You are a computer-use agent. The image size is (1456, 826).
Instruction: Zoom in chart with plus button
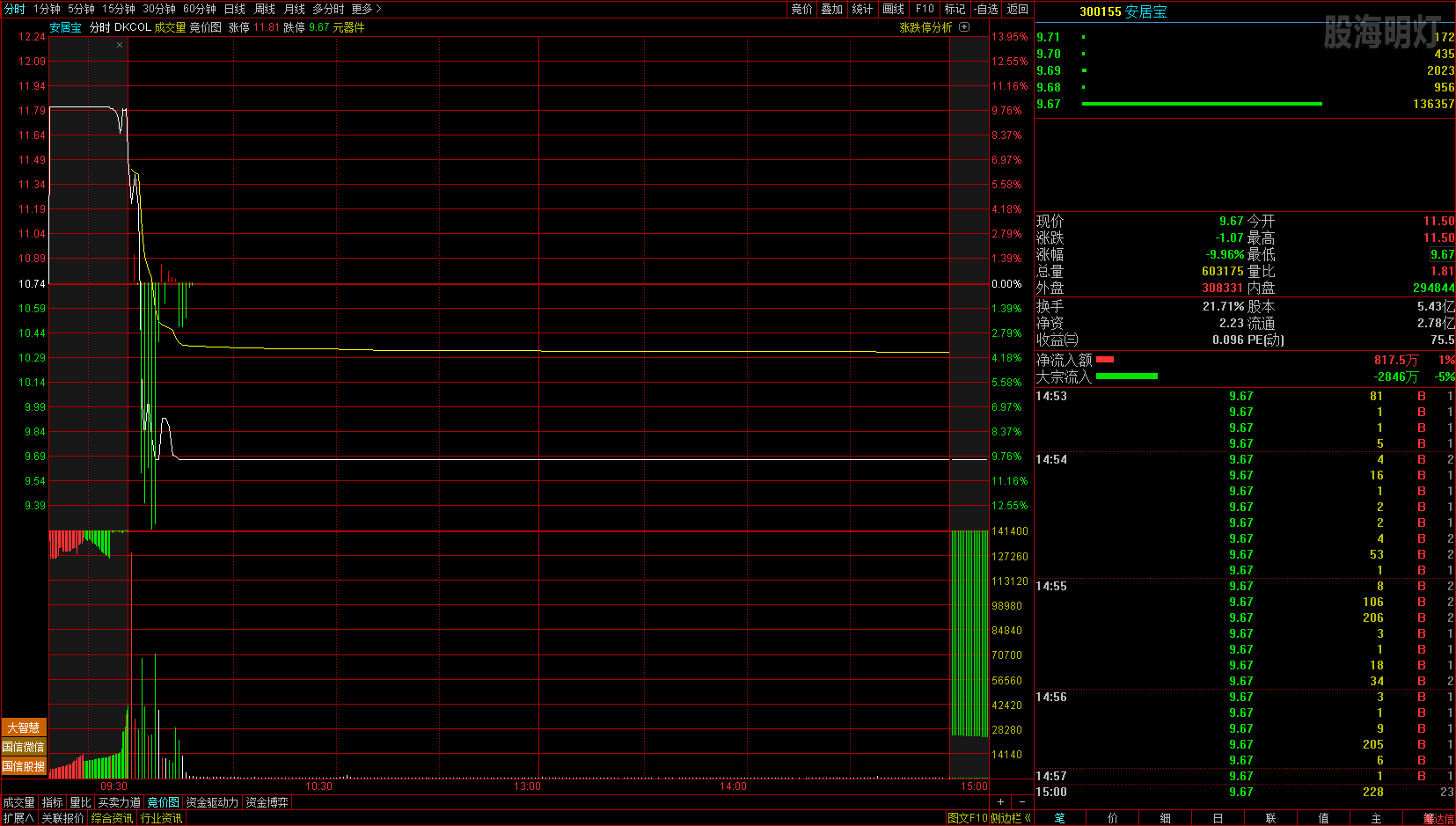1000,802
